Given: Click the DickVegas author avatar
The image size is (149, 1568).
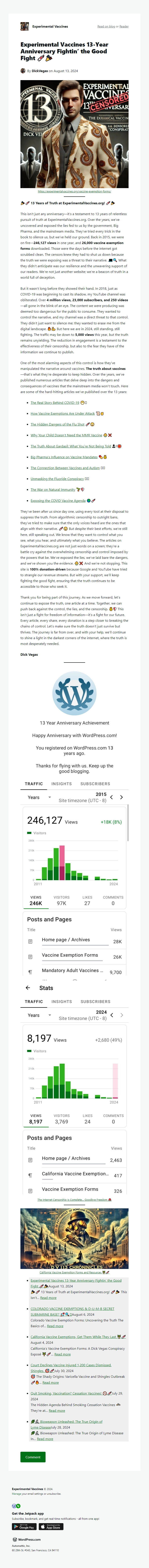Looking at the screenshot, I should [23, 71].
